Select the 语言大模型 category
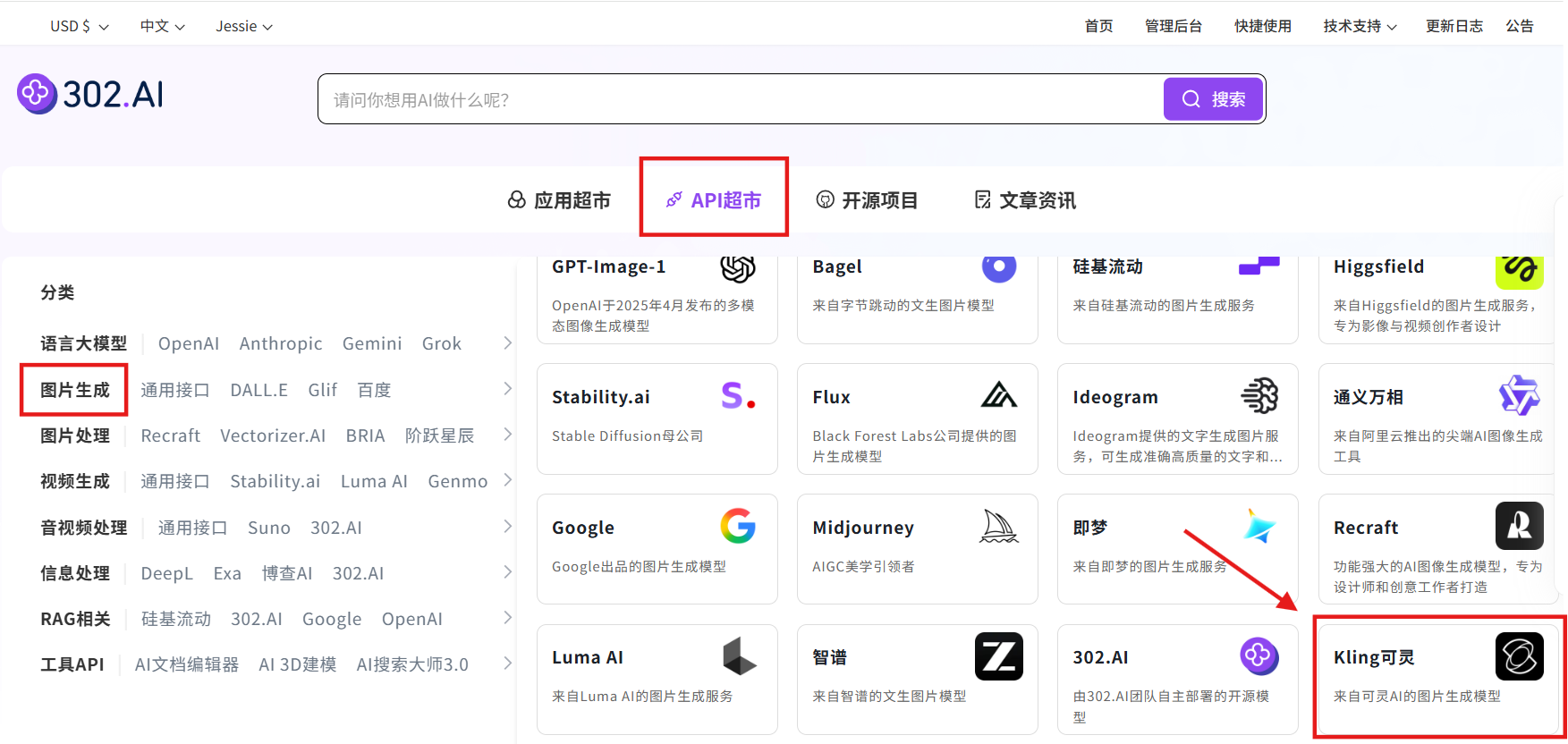Viewport: 1568px width, 744px height. click(x=83, y=343)
